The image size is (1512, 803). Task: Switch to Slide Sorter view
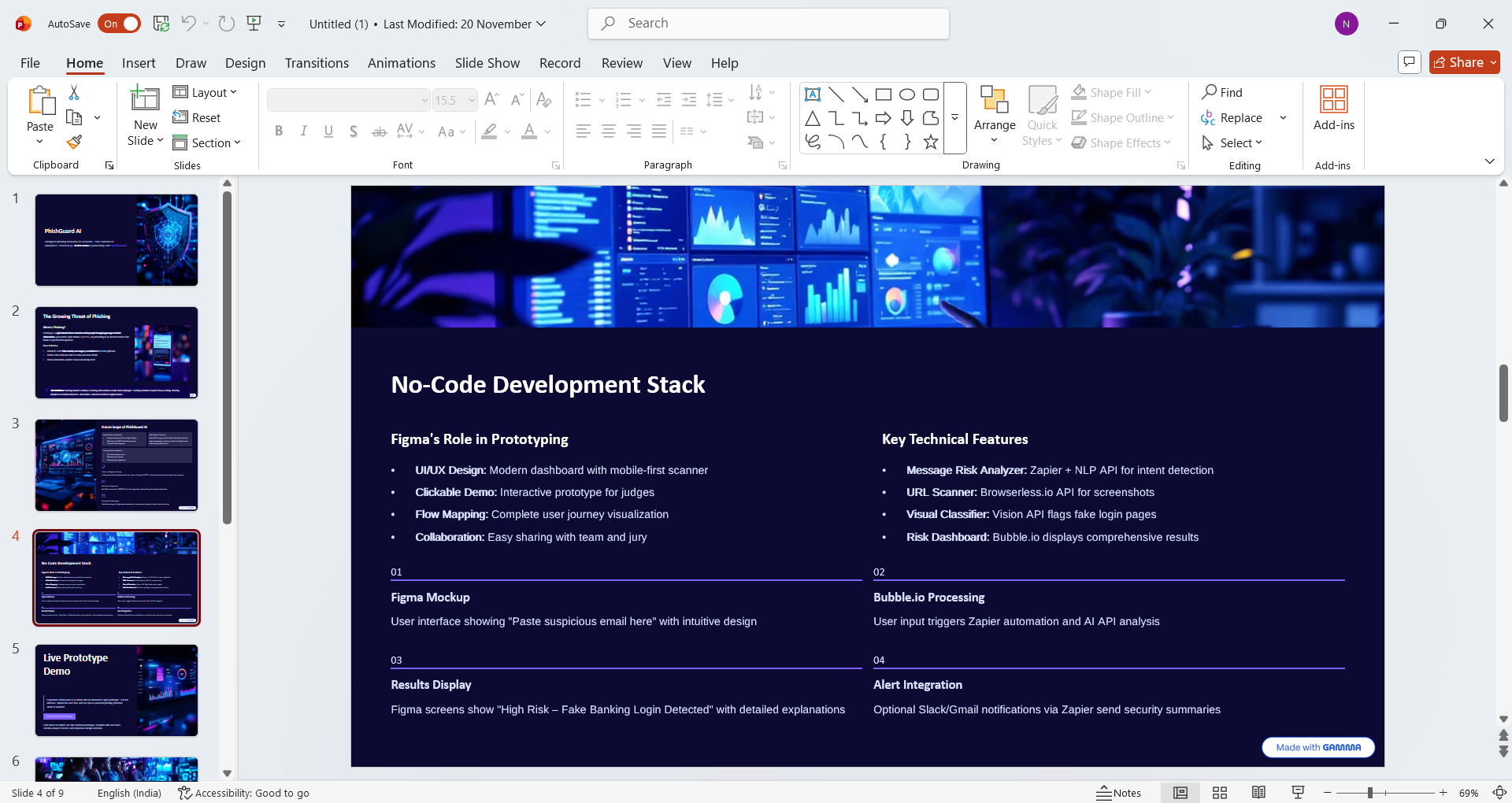pos(1220,793)
